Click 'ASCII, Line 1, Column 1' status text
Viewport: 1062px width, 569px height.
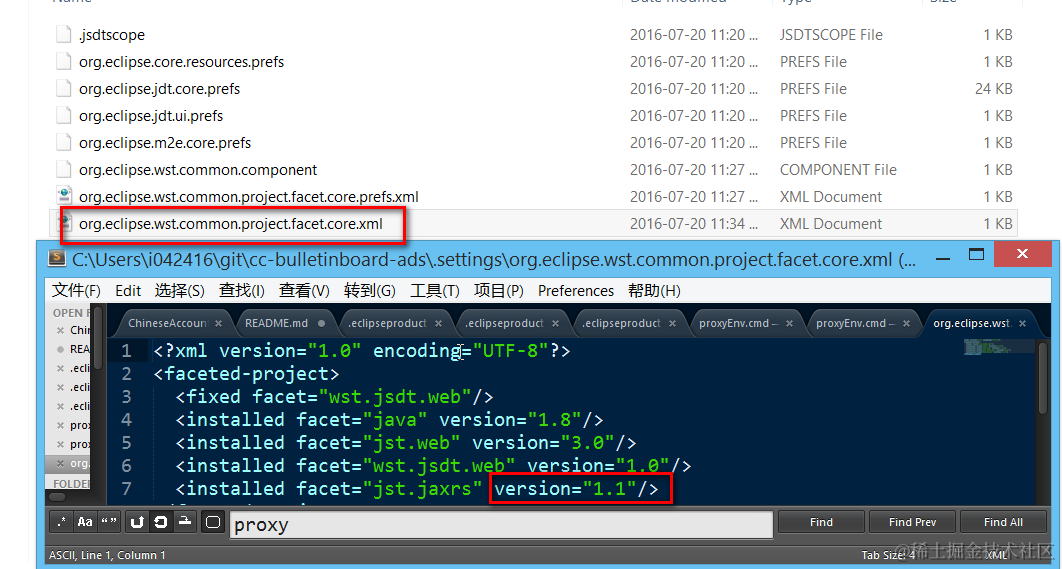(107, 555)
